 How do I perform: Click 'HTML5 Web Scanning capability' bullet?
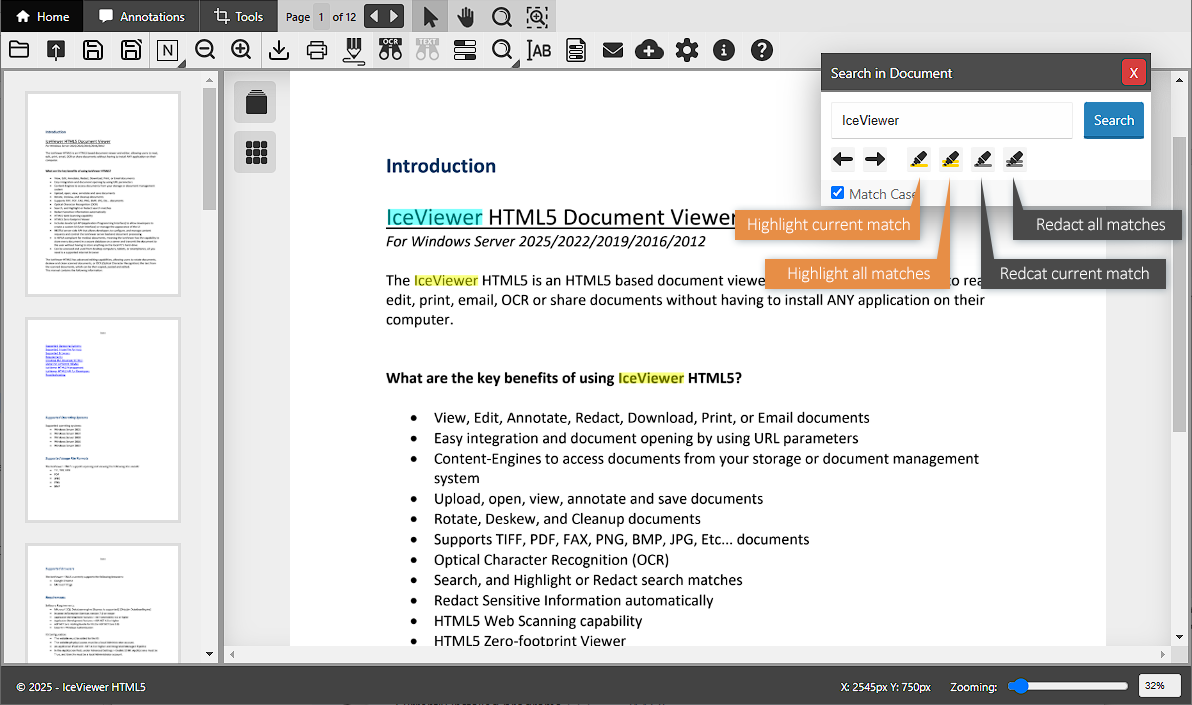[x=537, y=621]
